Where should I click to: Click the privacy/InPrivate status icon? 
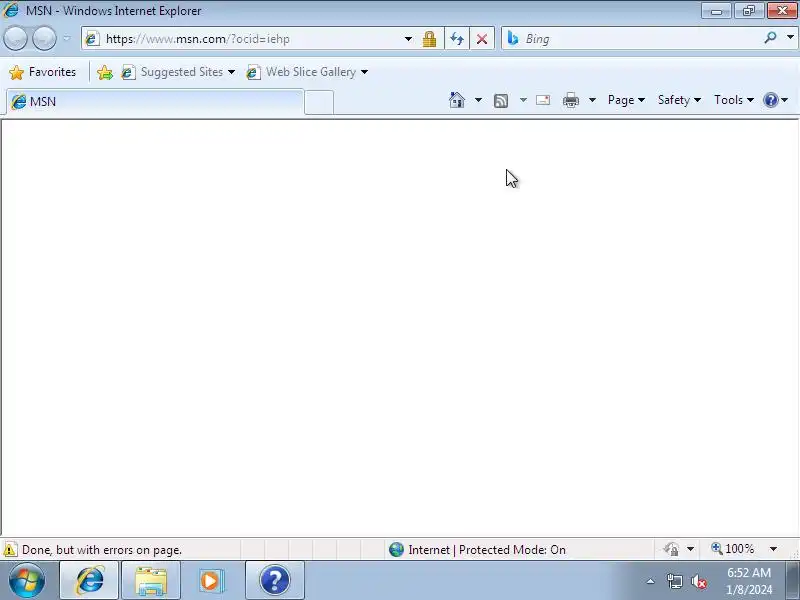tap(671, 549)
